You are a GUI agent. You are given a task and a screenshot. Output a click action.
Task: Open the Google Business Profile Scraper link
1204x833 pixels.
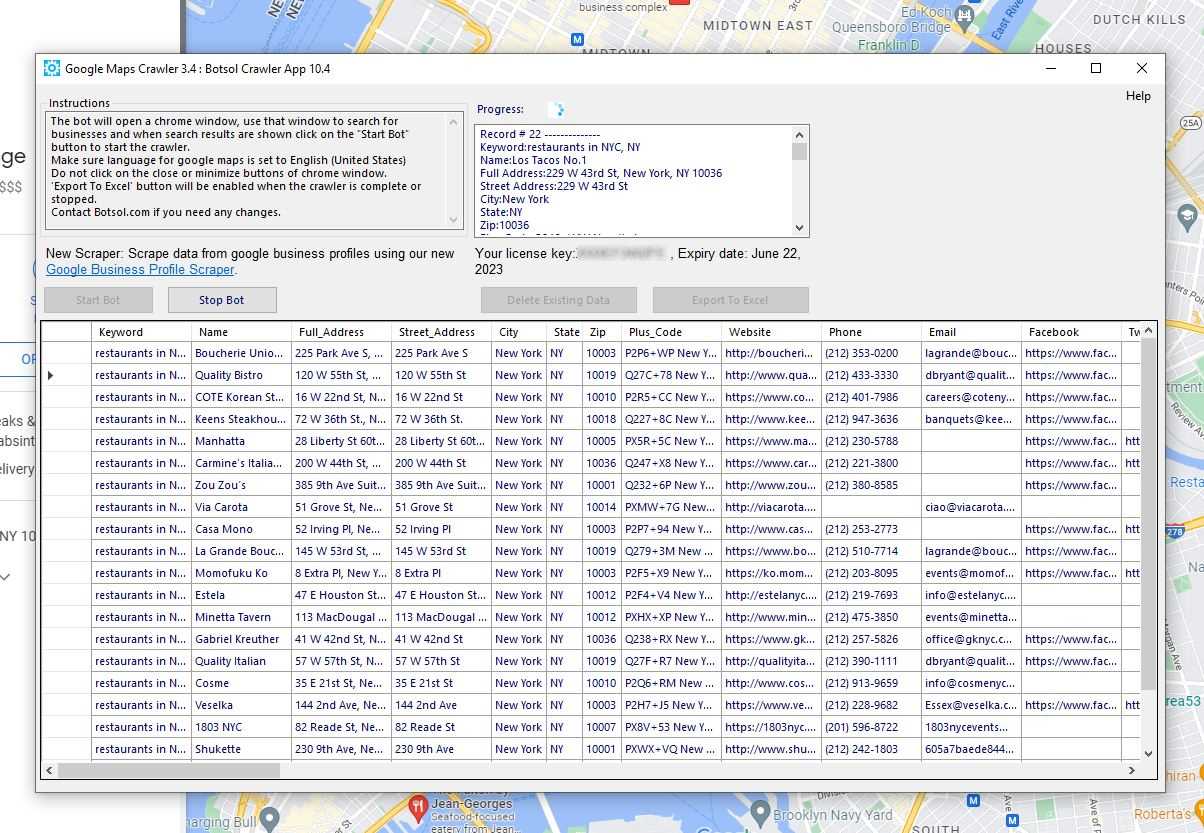tap(141, 270)
